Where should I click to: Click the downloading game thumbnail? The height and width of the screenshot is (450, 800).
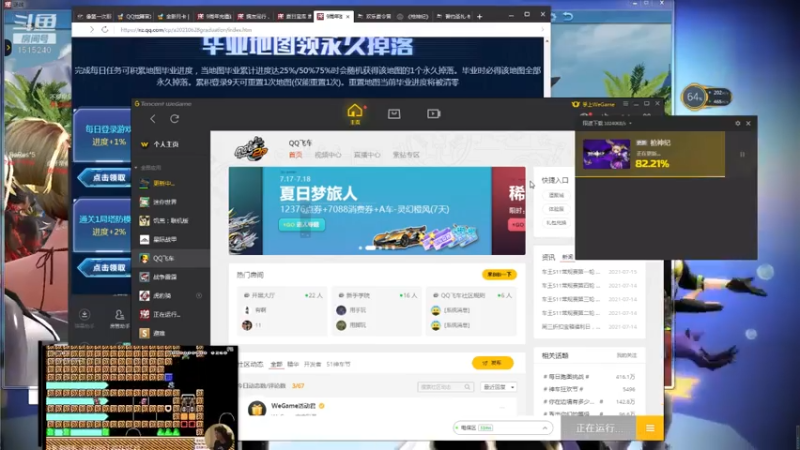(606, 154)
